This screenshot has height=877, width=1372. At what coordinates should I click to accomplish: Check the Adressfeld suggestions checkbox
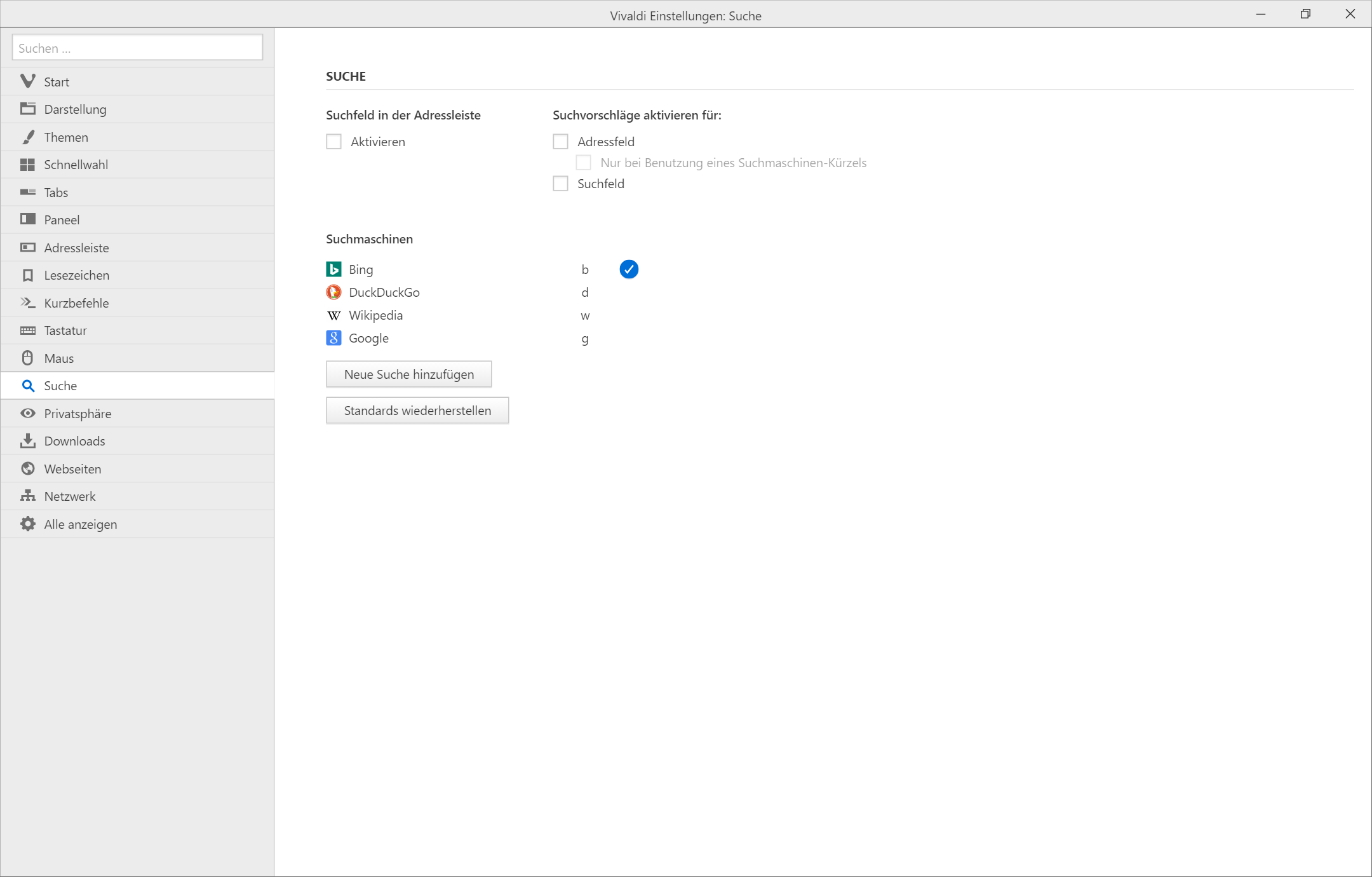[560, 142]
